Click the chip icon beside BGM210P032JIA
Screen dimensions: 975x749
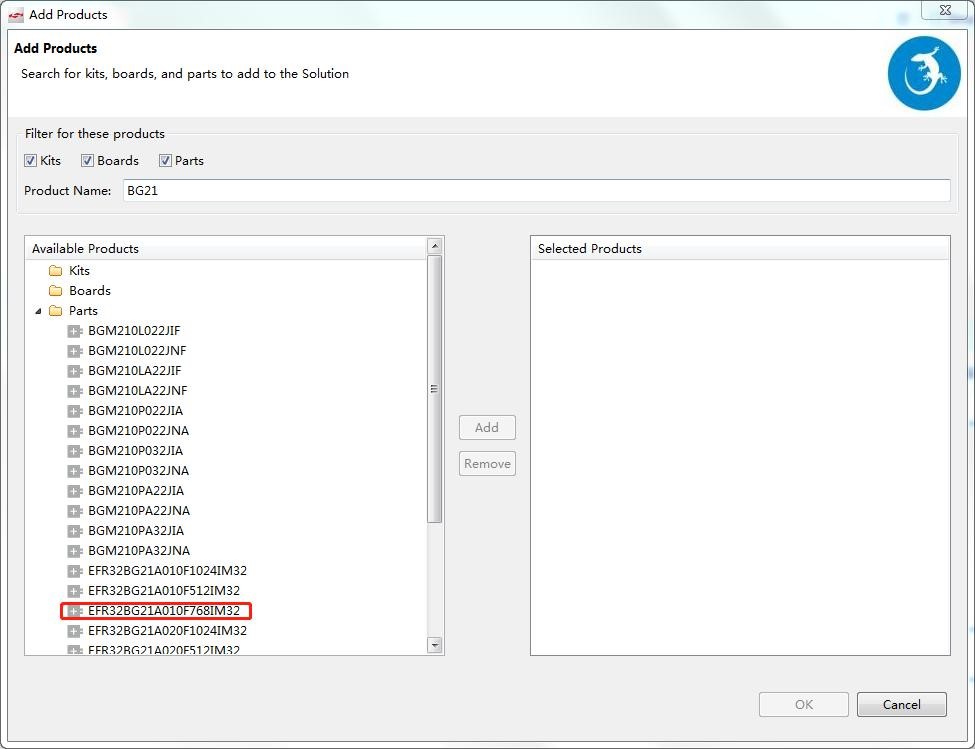coord(75,451)
